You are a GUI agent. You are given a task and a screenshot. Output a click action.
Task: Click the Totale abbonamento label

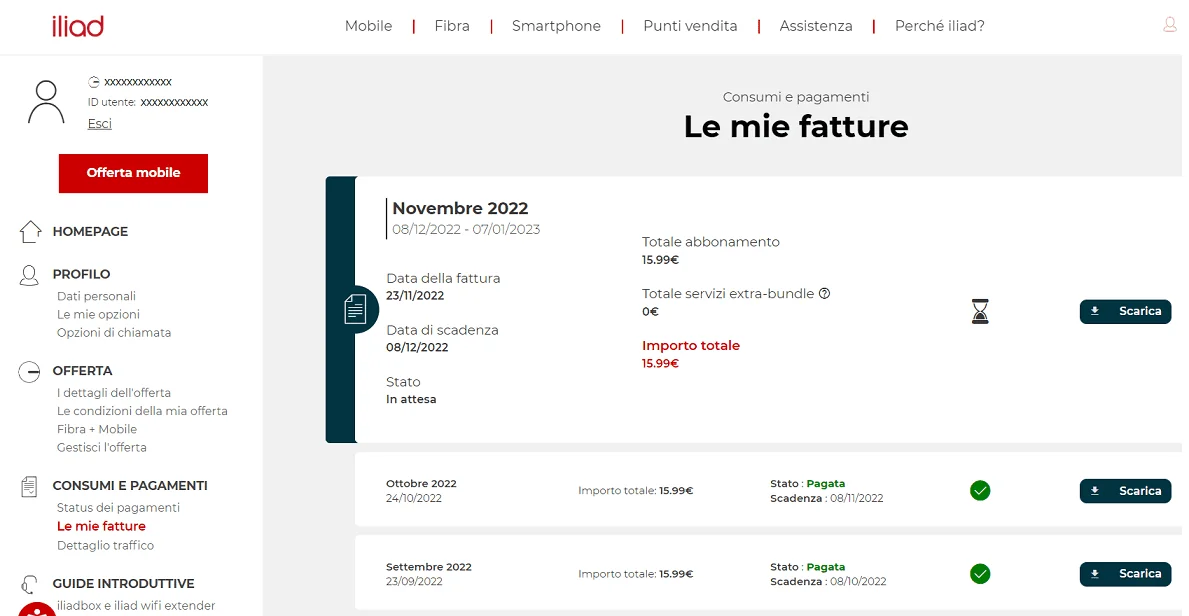(711, 242)
